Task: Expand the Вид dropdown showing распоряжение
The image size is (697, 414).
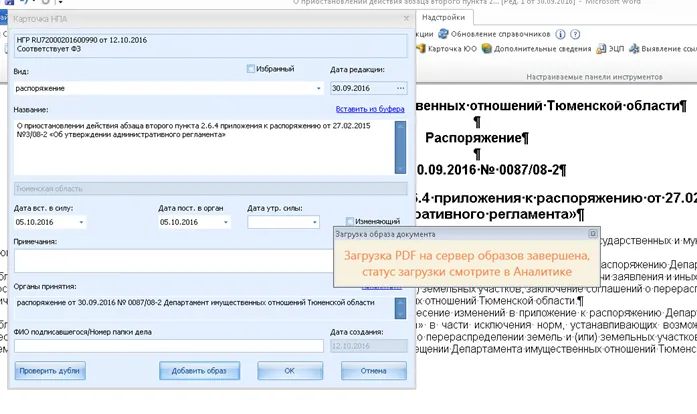Action: (318, 88)
